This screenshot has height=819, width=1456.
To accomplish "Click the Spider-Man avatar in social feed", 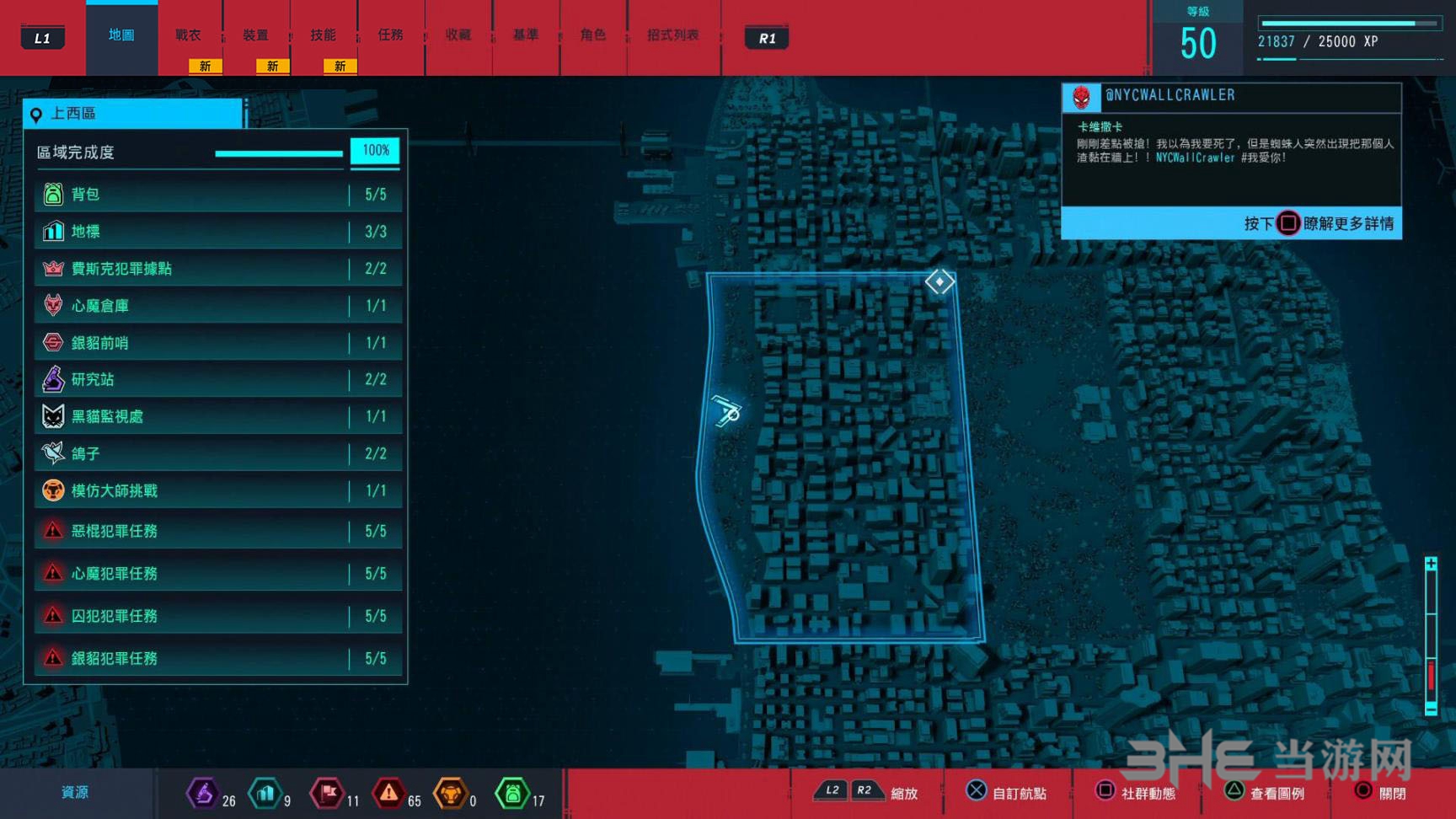I will tap(1081, 98).
